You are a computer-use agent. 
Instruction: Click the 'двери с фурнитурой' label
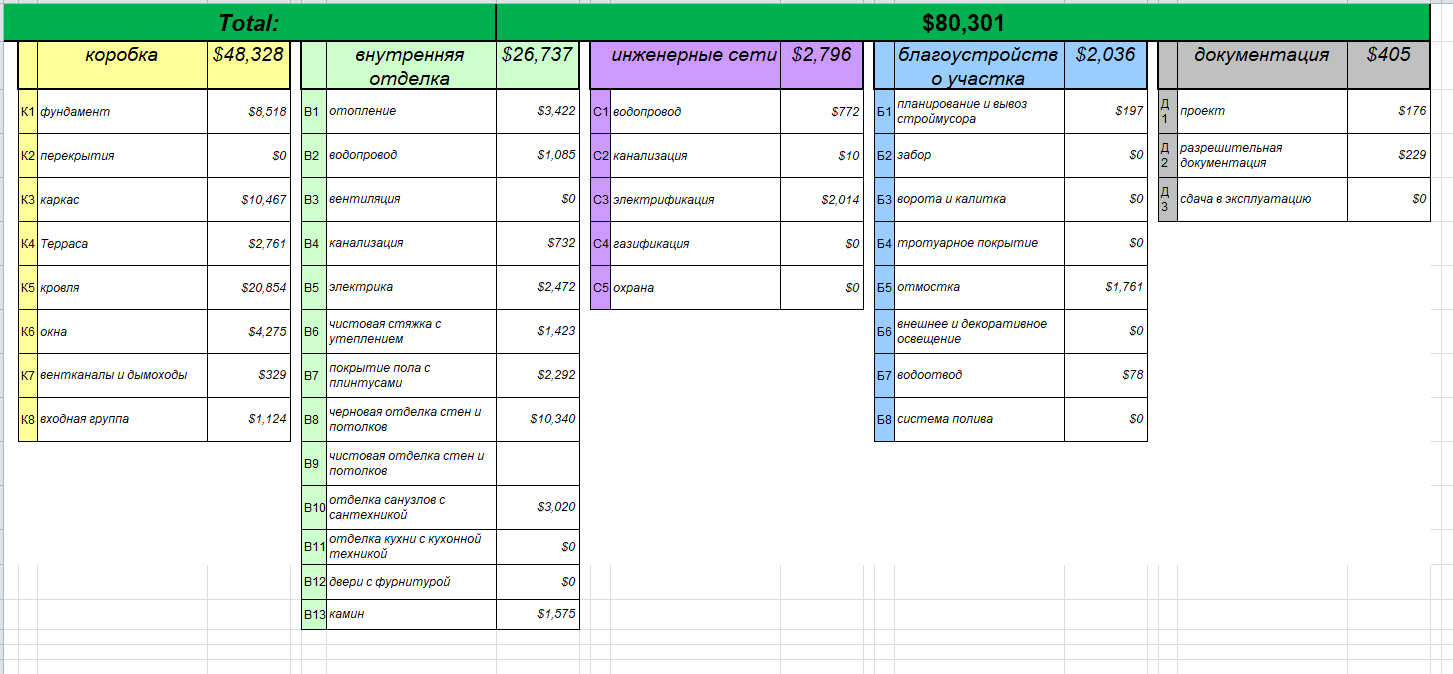(411, 582)
